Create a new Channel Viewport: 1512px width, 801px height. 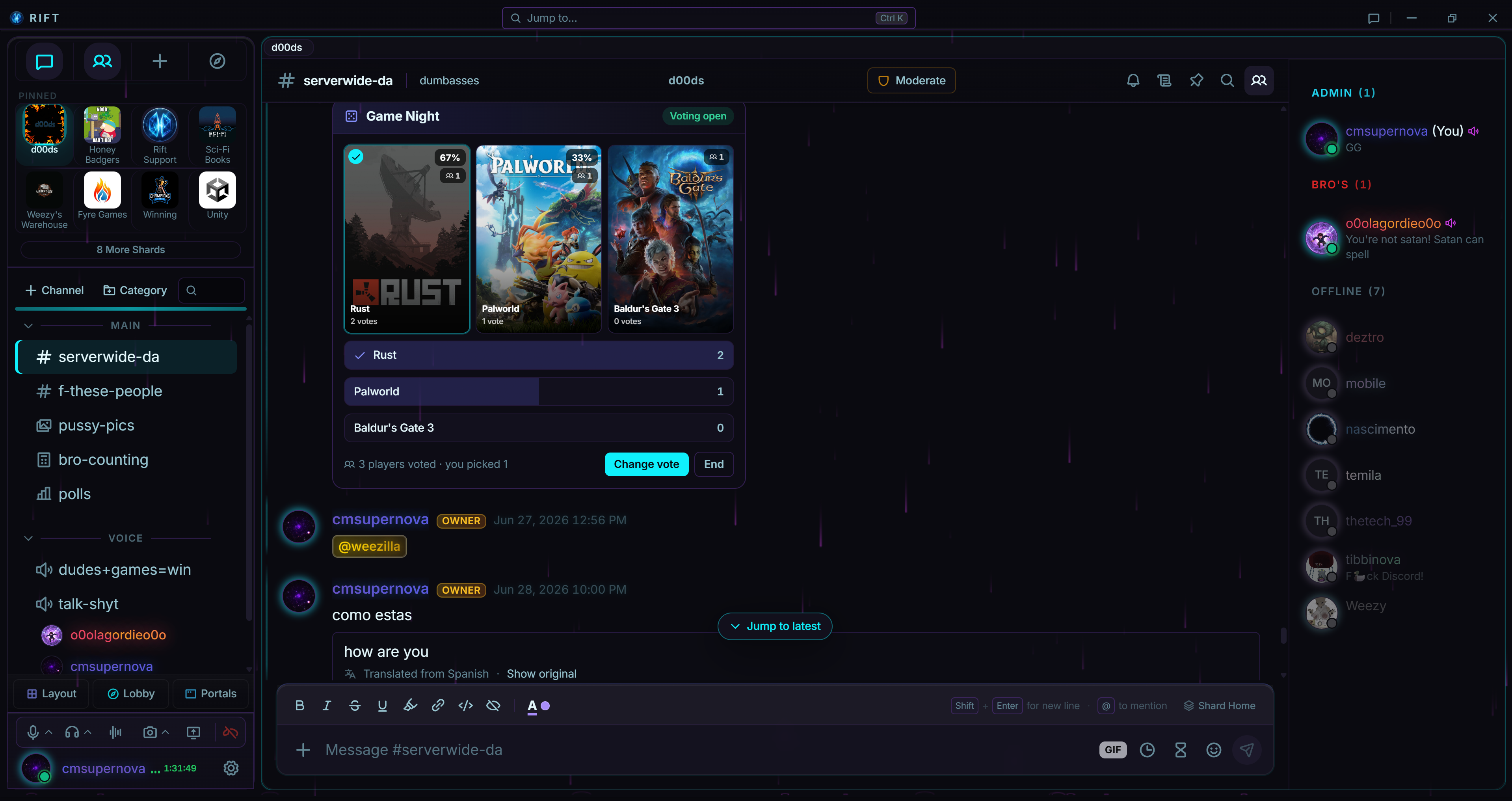pos(55,290)
